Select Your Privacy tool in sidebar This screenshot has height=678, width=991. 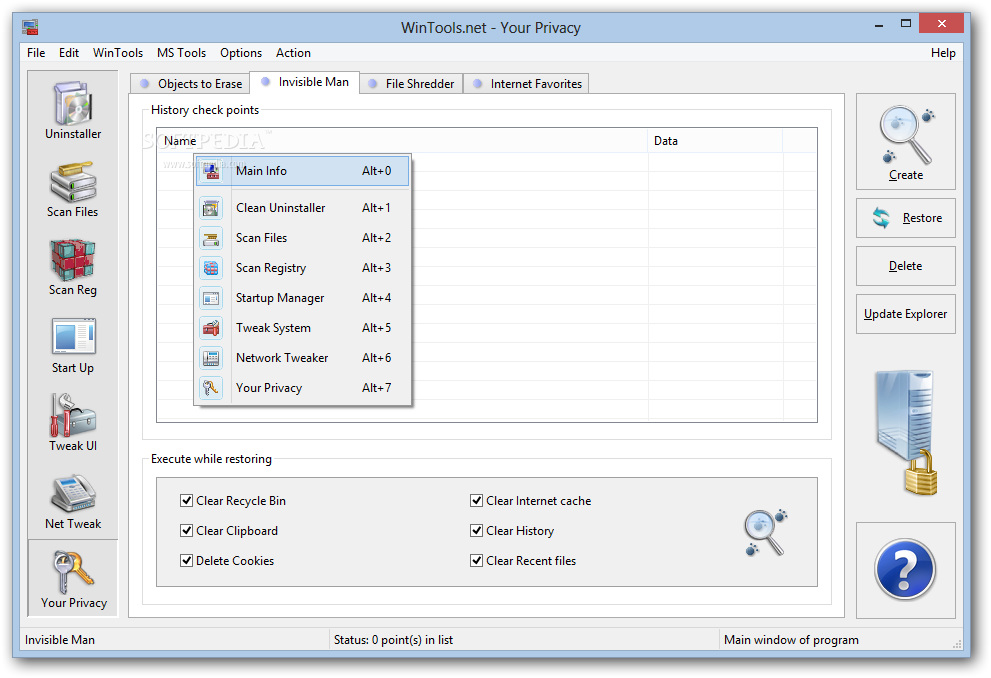click(73, 578)
